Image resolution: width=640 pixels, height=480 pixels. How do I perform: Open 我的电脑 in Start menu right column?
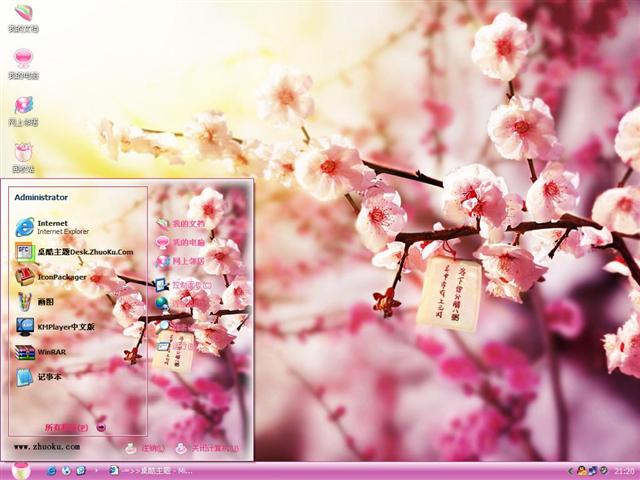pyautogui.click(x=180, y=242)
